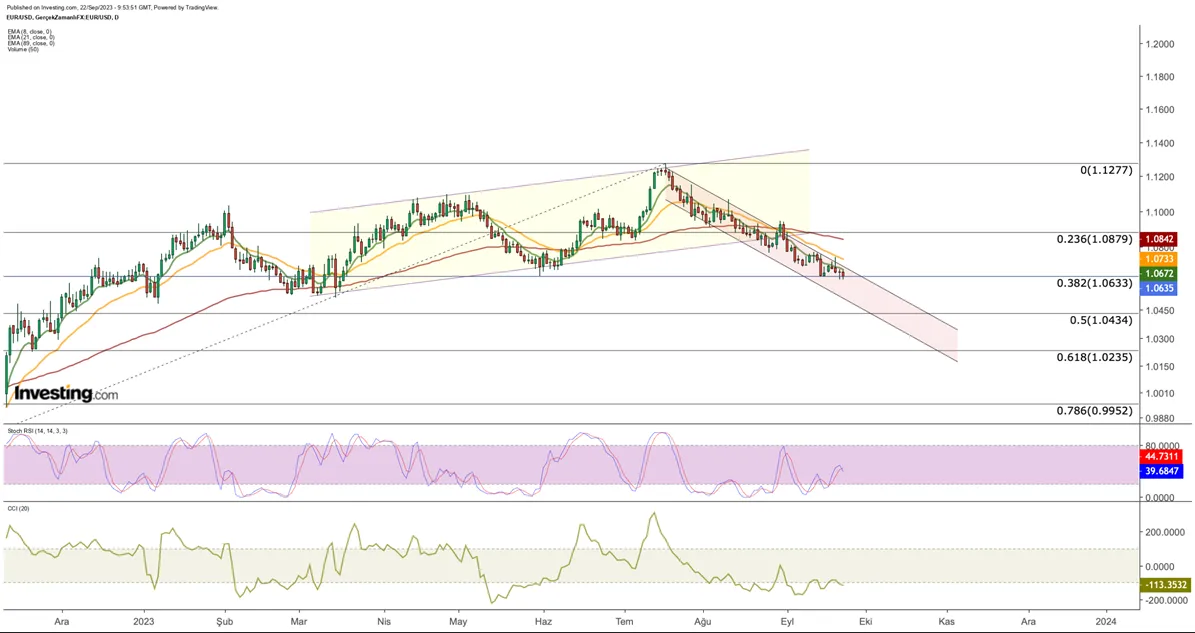Click the 1.1600 price axis label

coord(1159,110)
